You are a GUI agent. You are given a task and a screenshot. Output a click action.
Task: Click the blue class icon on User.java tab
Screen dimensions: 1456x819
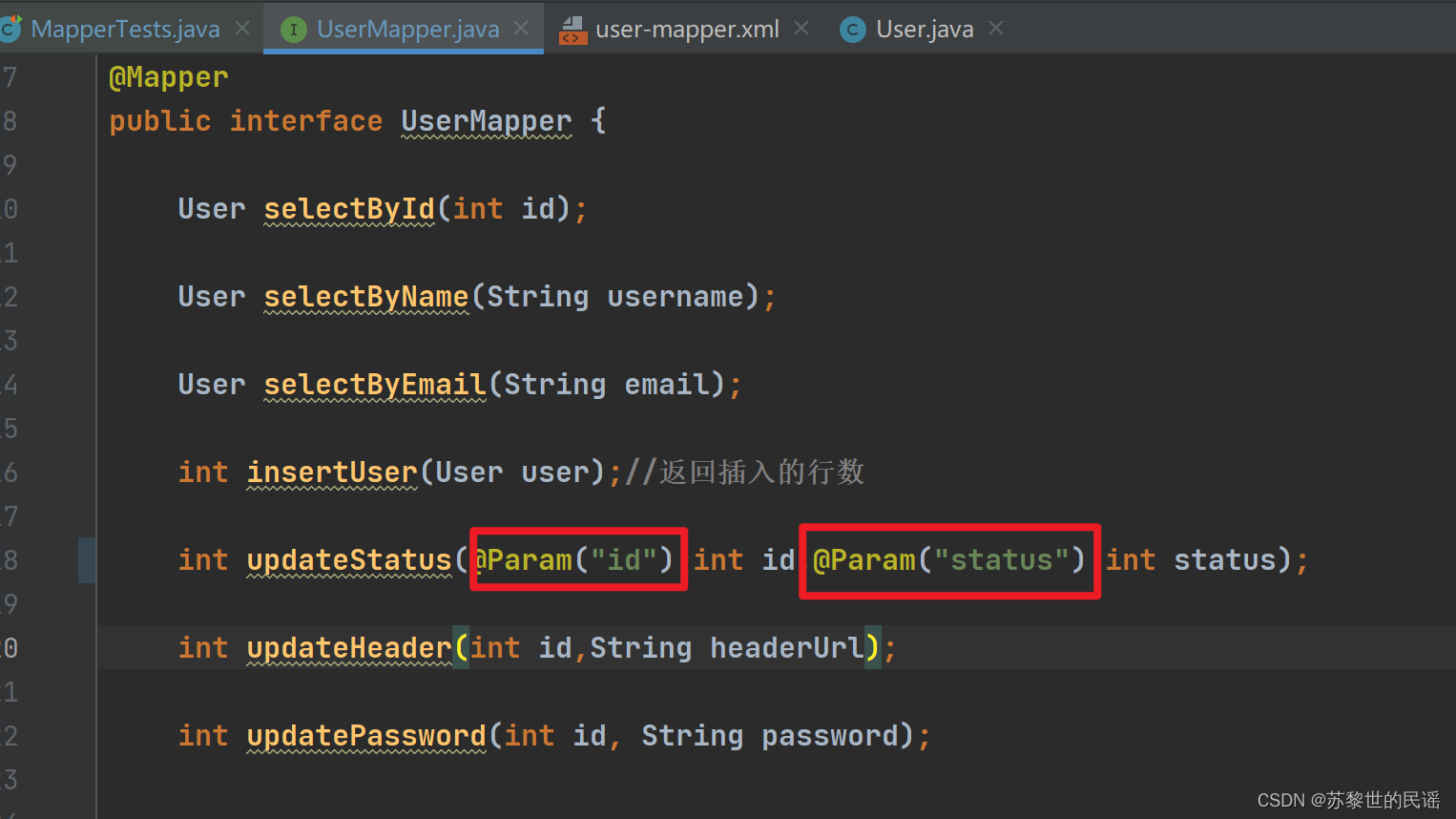click(851, 29)
